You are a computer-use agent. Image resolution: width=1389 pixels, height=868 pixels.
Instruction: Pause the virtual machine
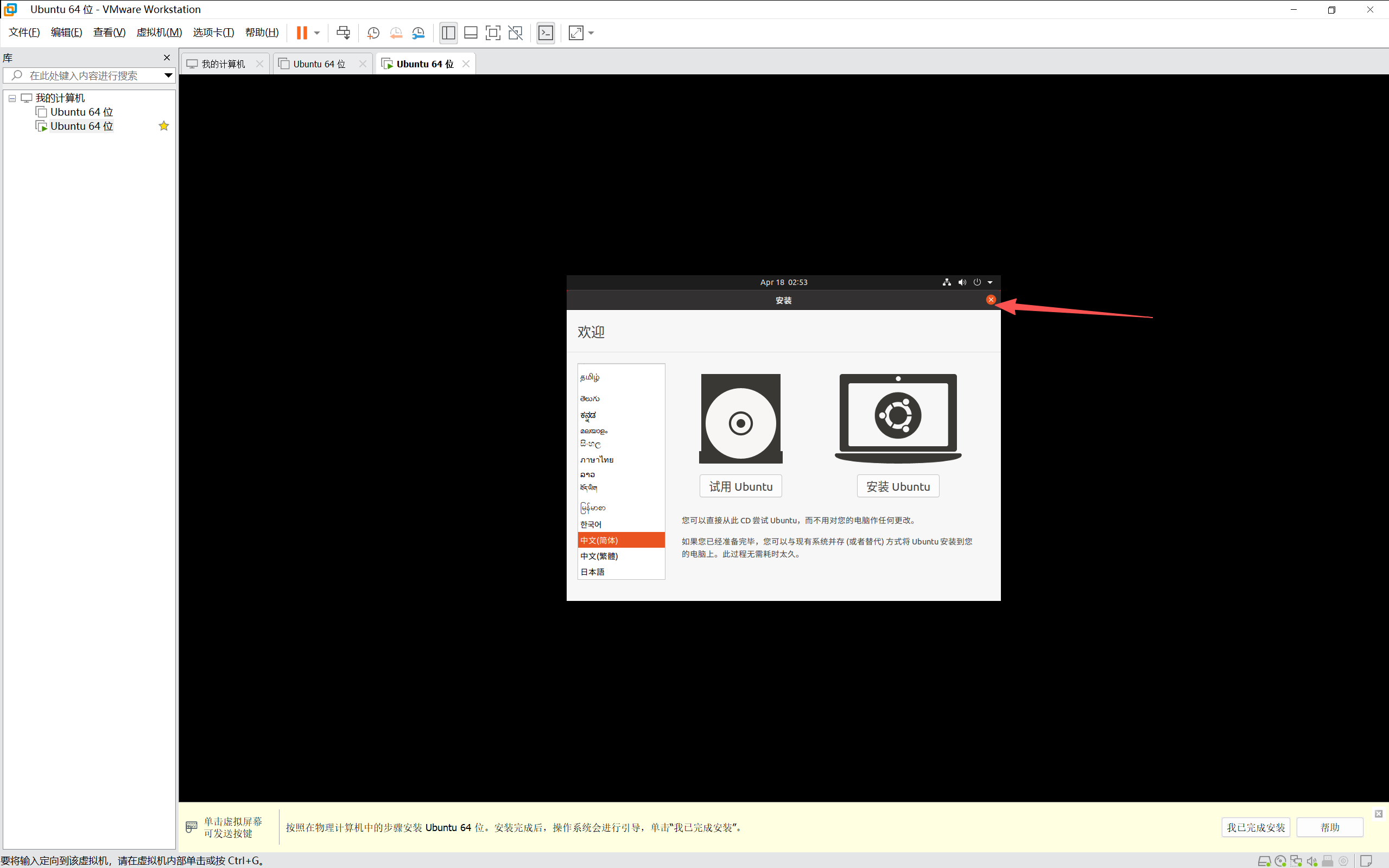pos(301,33)
